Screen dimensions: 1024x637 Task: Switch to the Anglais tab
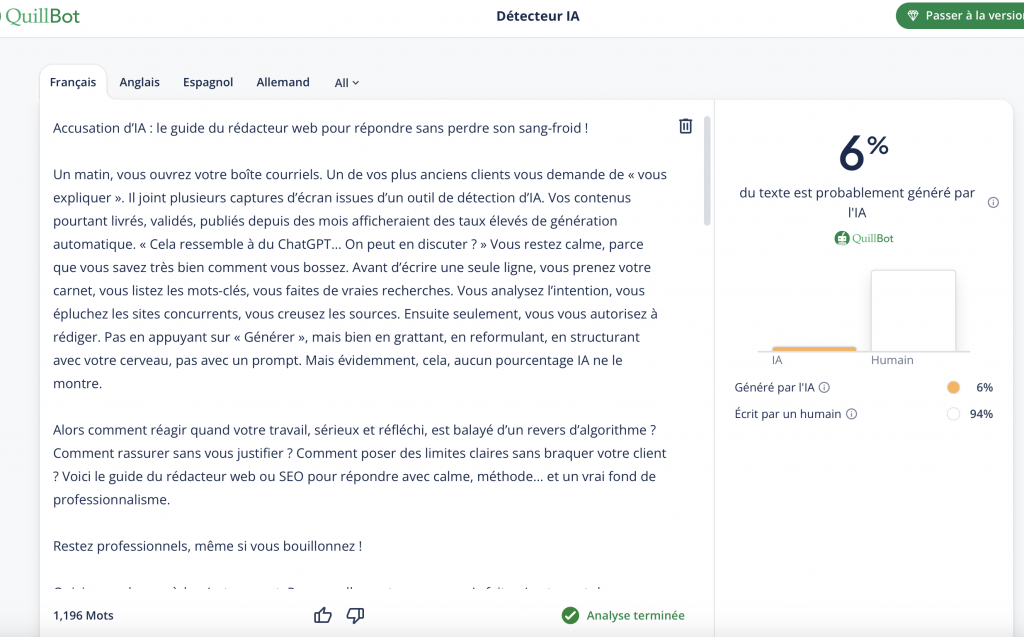(x=139, y=82)
